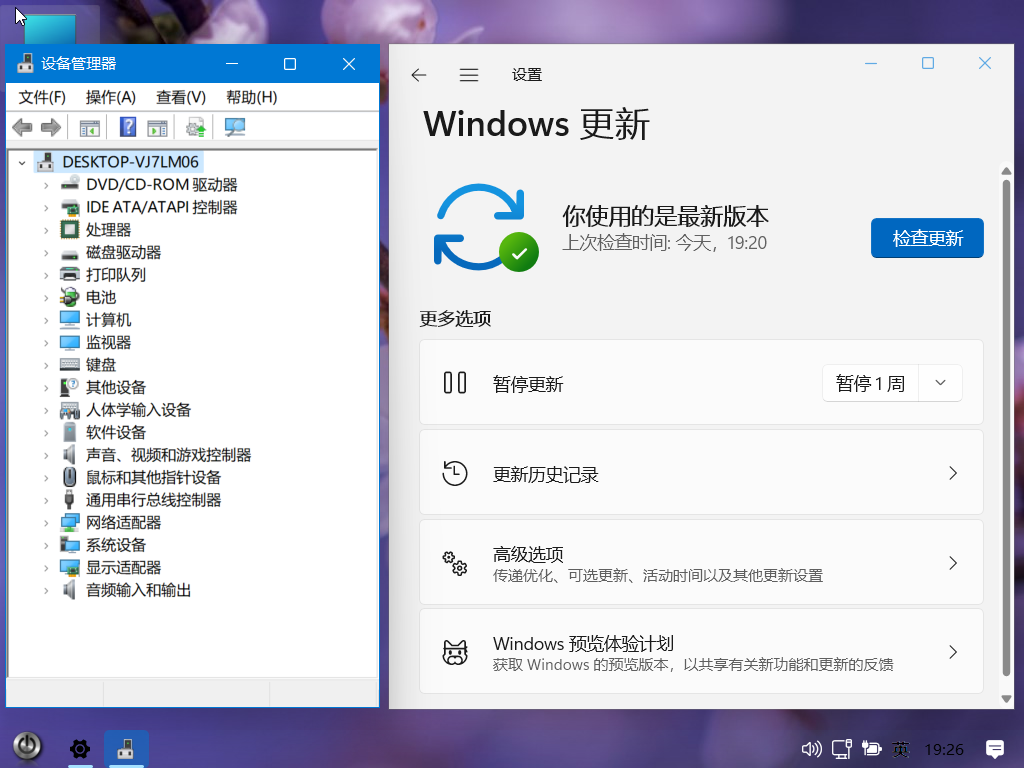Click the keyboard category icon
Viewport: 1024px width, 768px height.
[70, 364]
